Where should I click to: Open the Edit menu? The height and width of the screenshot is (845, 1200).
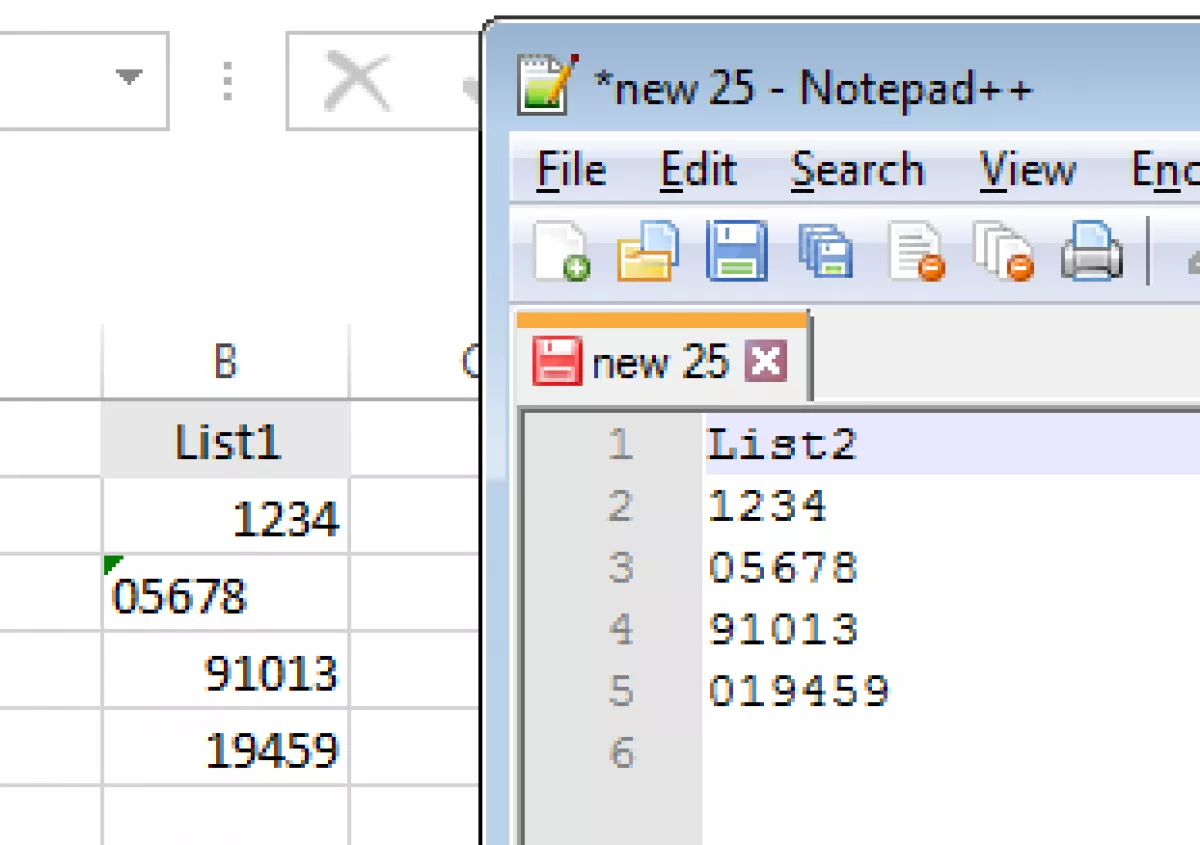[x=697, y=169]
